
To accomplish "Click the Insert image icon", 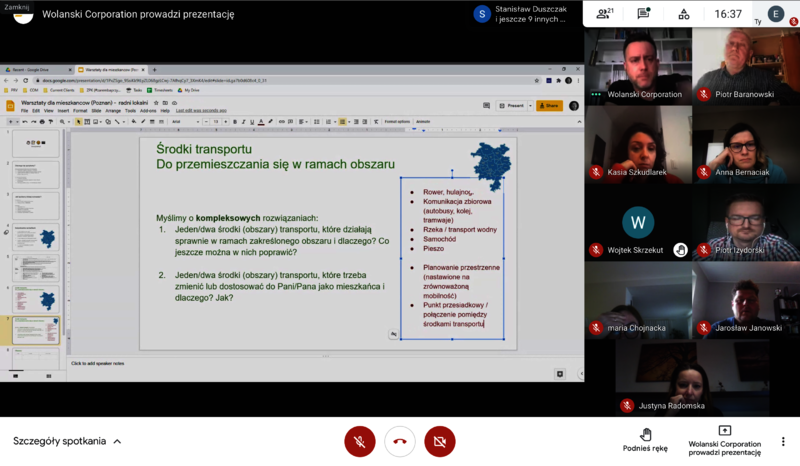I will [x=95, y=121].
